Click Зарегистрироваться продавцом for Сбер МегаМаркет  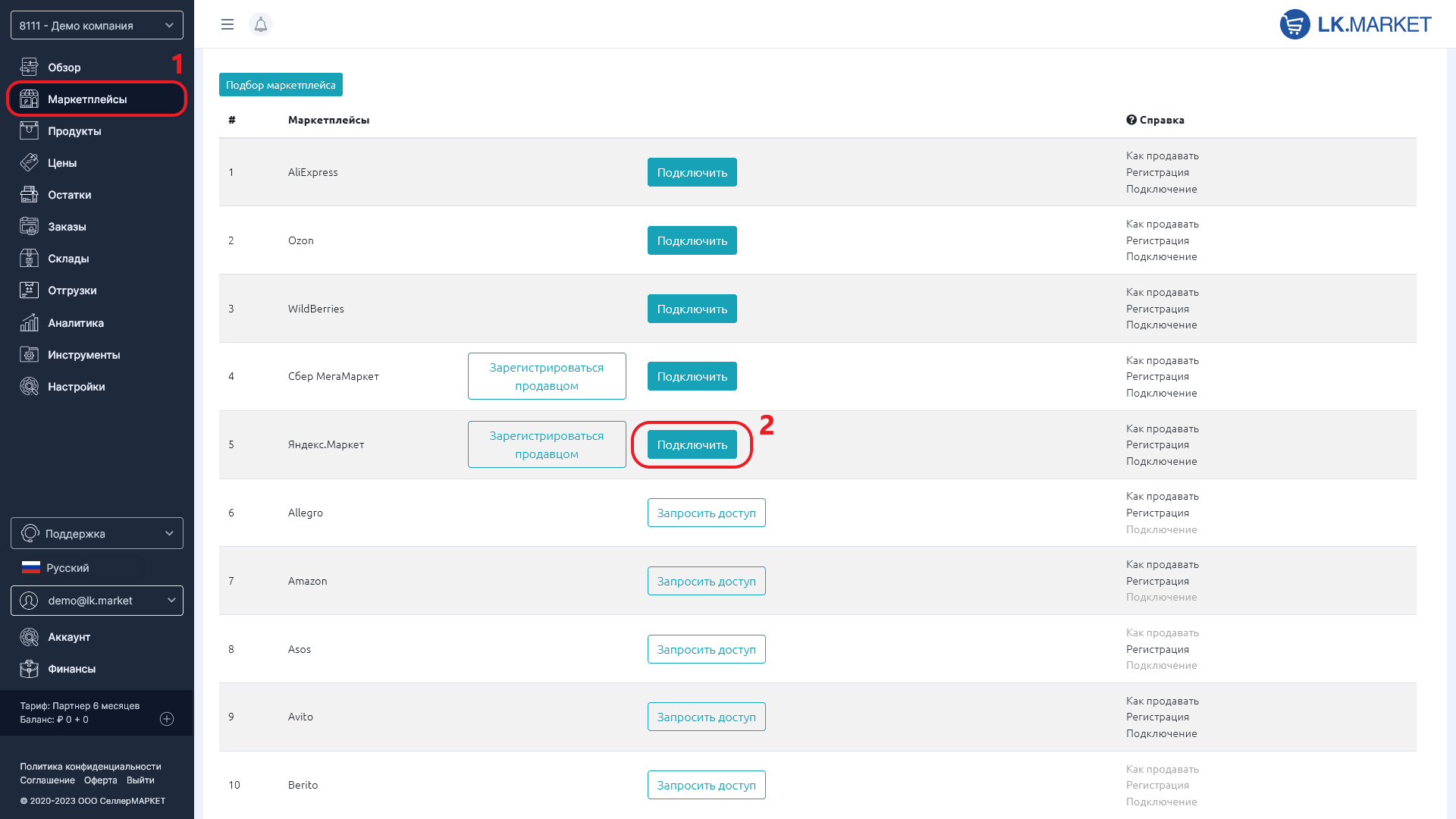pyautogui.click(x=546, y=376)
